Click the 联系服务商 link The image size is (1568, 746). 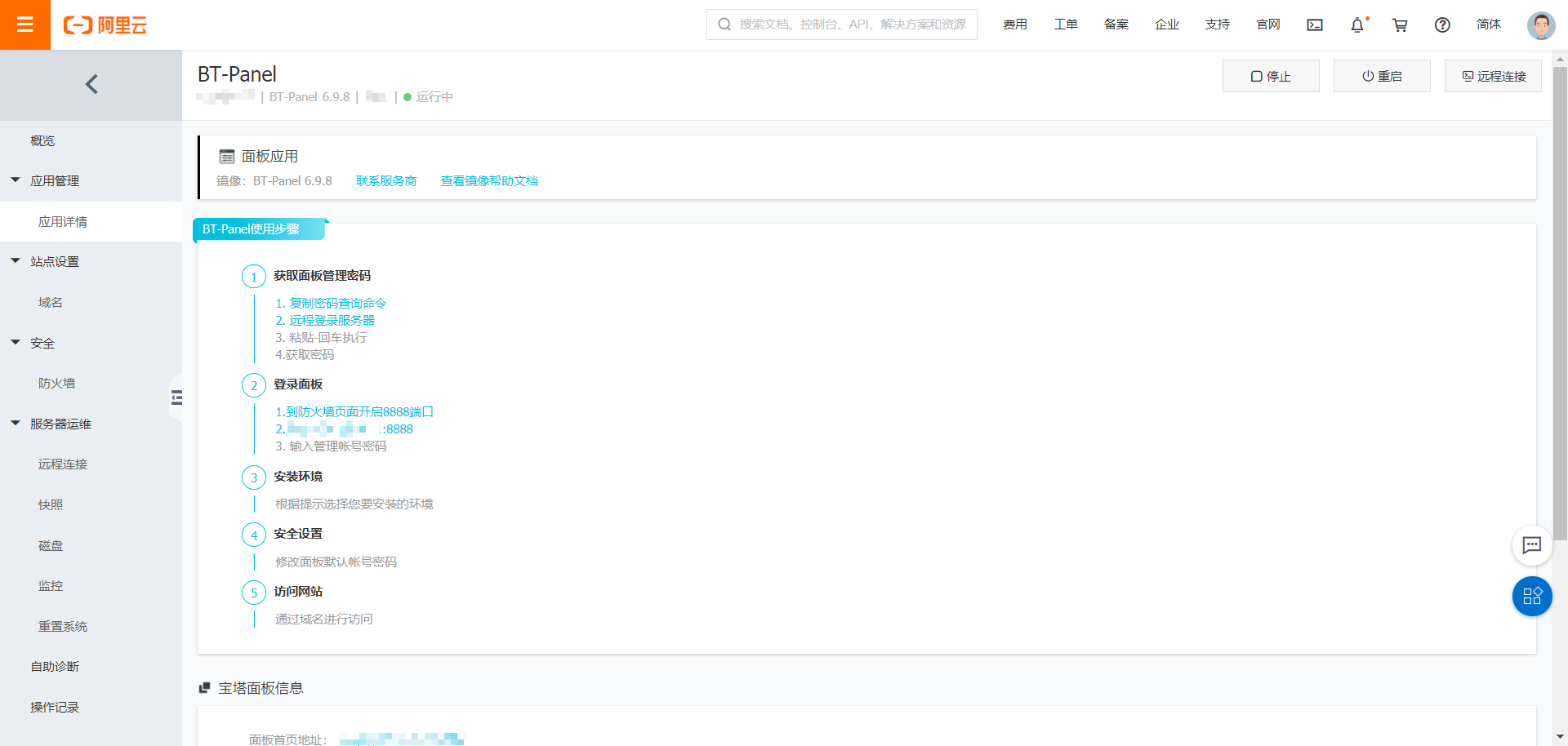[386, 180]
